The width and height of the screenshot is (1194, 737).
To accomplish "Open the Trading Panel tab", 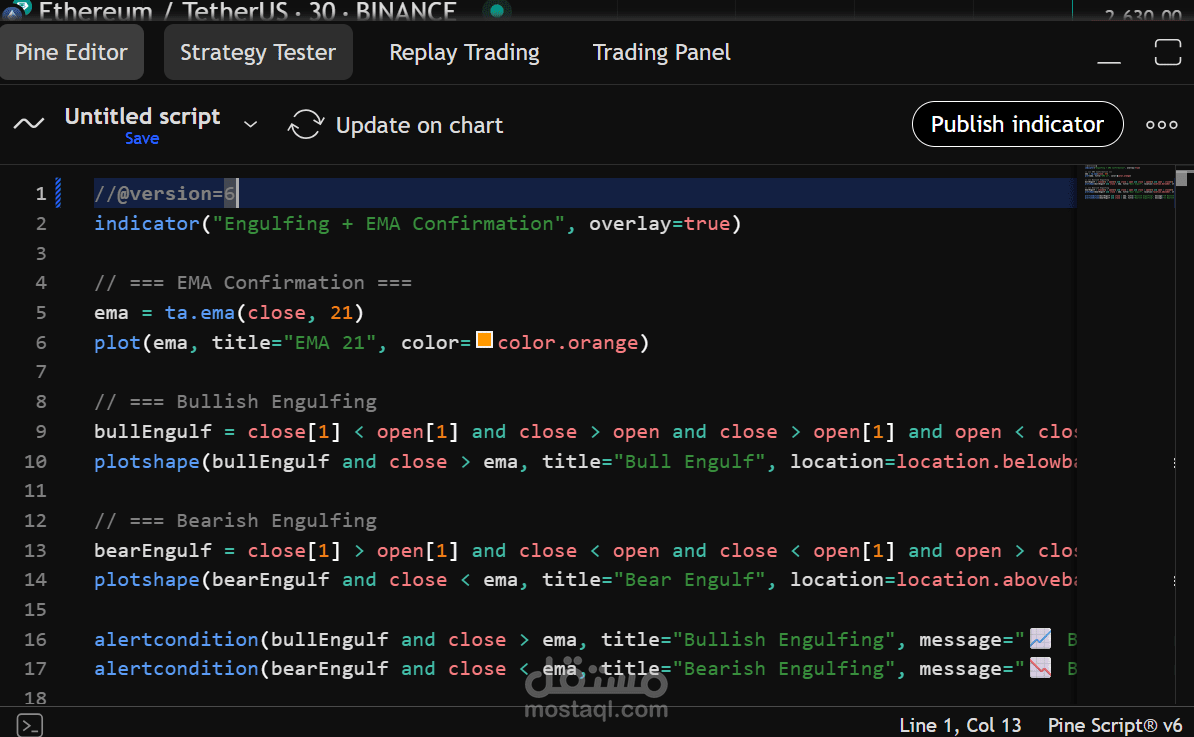I will coord(661,53).
